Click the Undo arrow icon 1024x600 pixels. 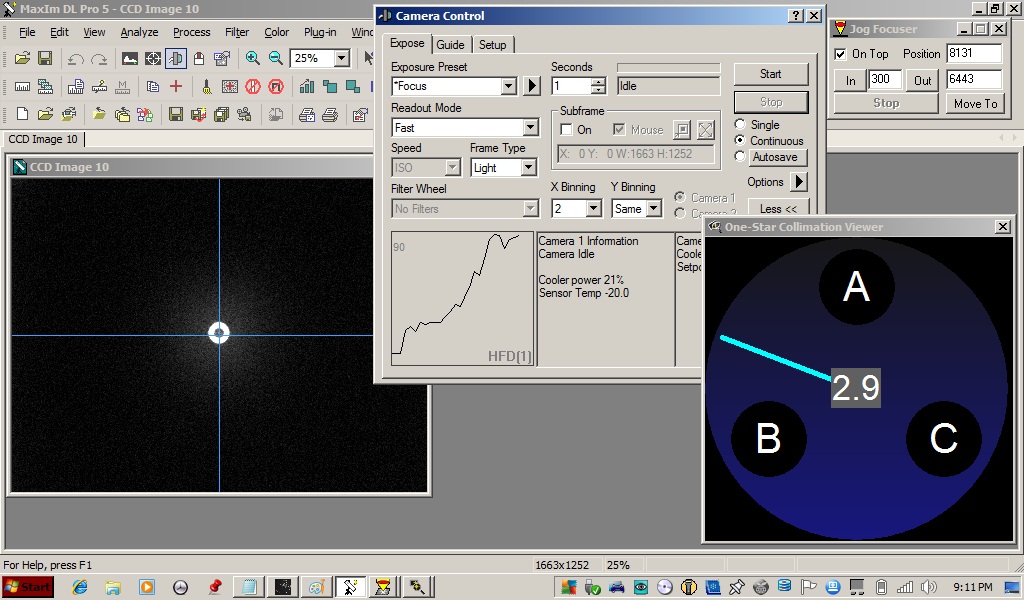click(76, 59)
